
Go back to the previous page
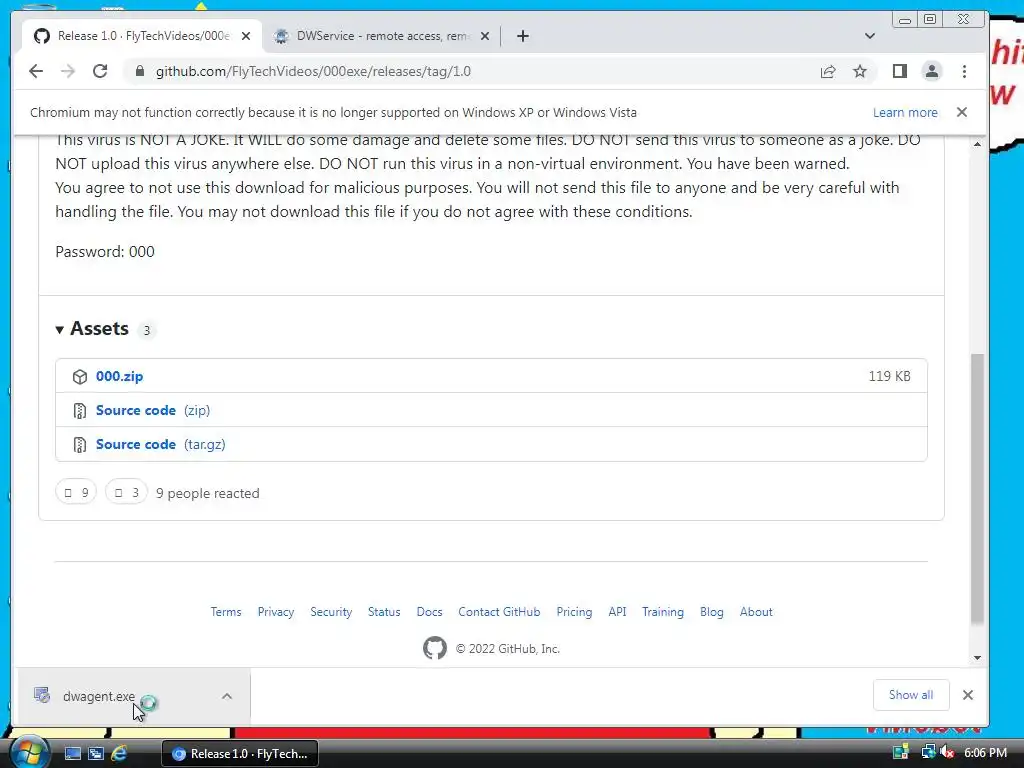pyautogui.click(x=36, y=71)
